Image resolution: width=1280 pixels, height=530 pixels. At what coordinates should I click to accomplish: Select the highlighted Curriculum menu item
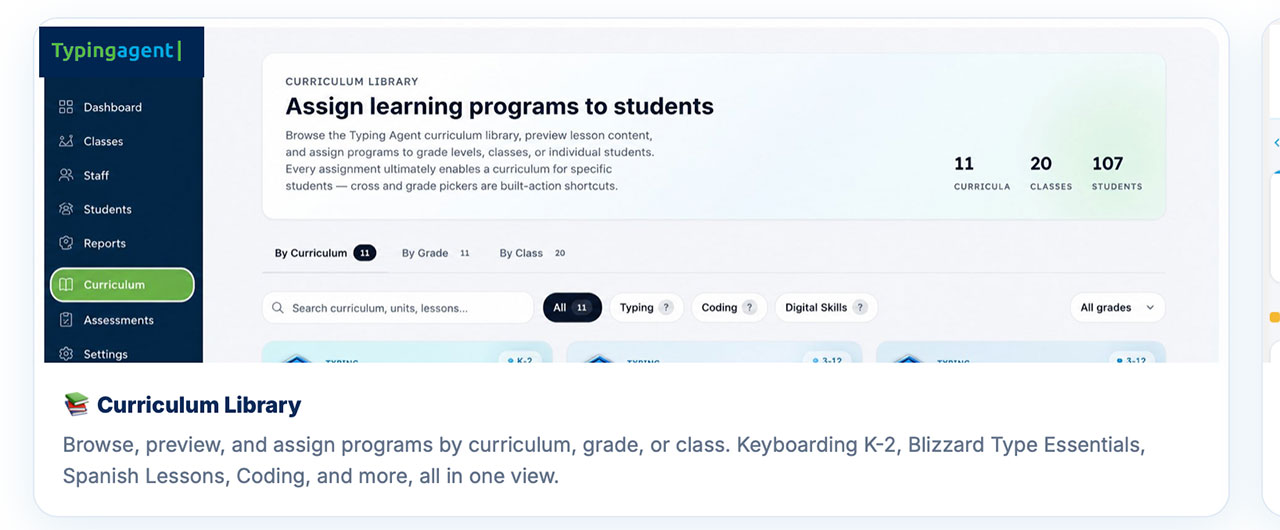pyautogui.click(x=122, y=285)
